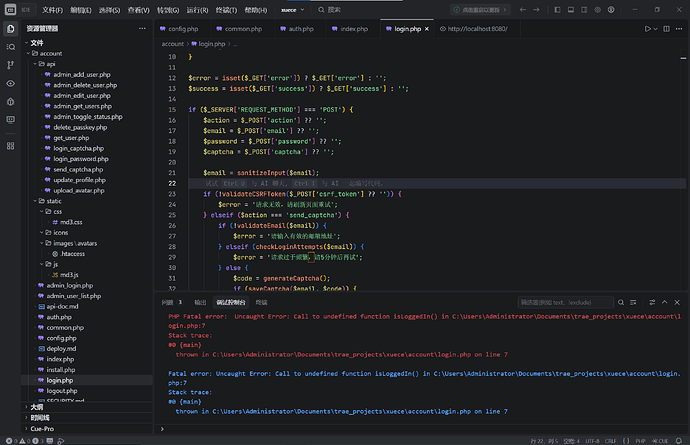This screenshot has height=445, width=690.
Task: Switch to the 输出 output panel tab
Action: point(200,302)
